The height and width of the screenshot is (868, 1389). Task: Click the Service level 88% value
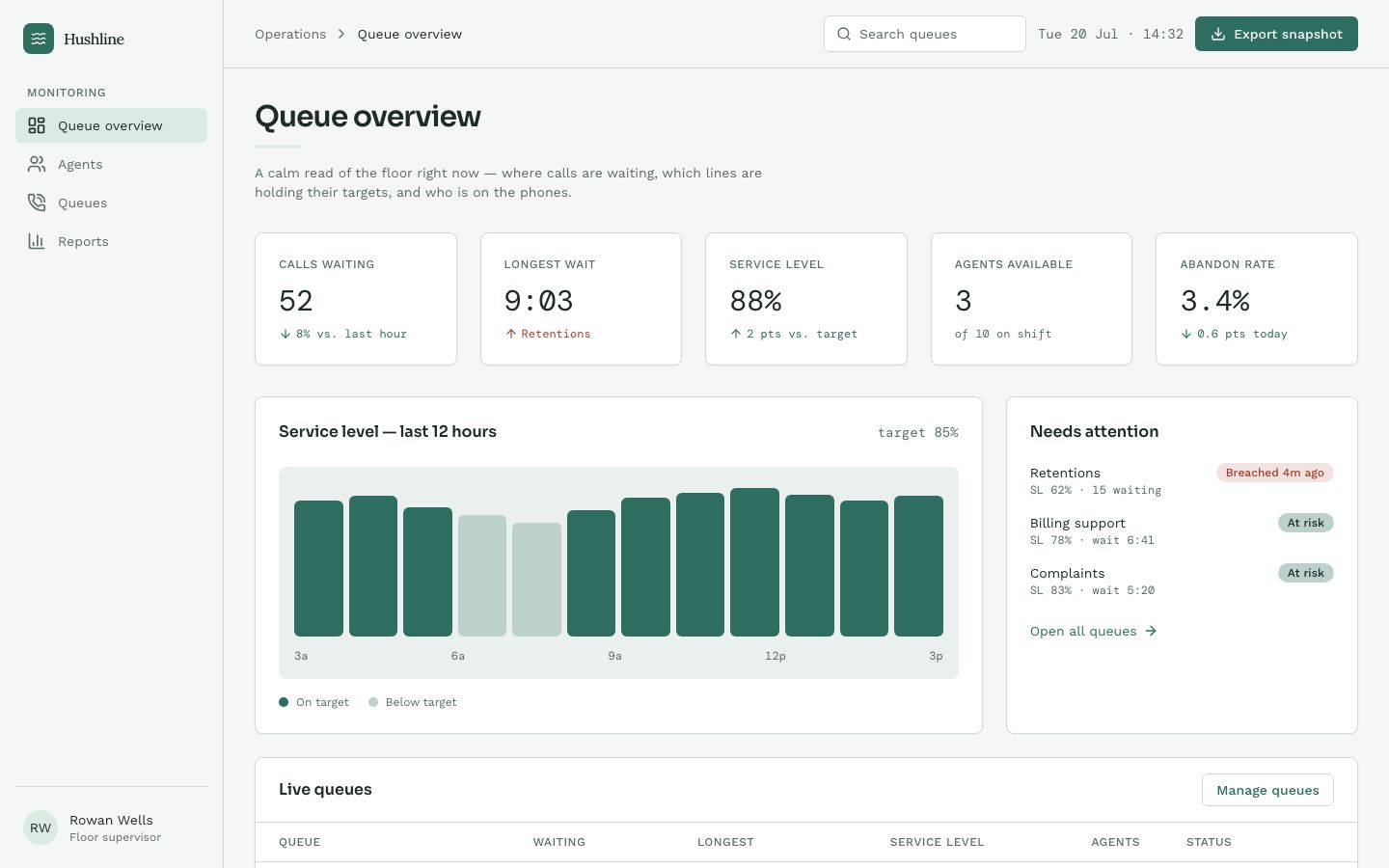click(755, 301)
